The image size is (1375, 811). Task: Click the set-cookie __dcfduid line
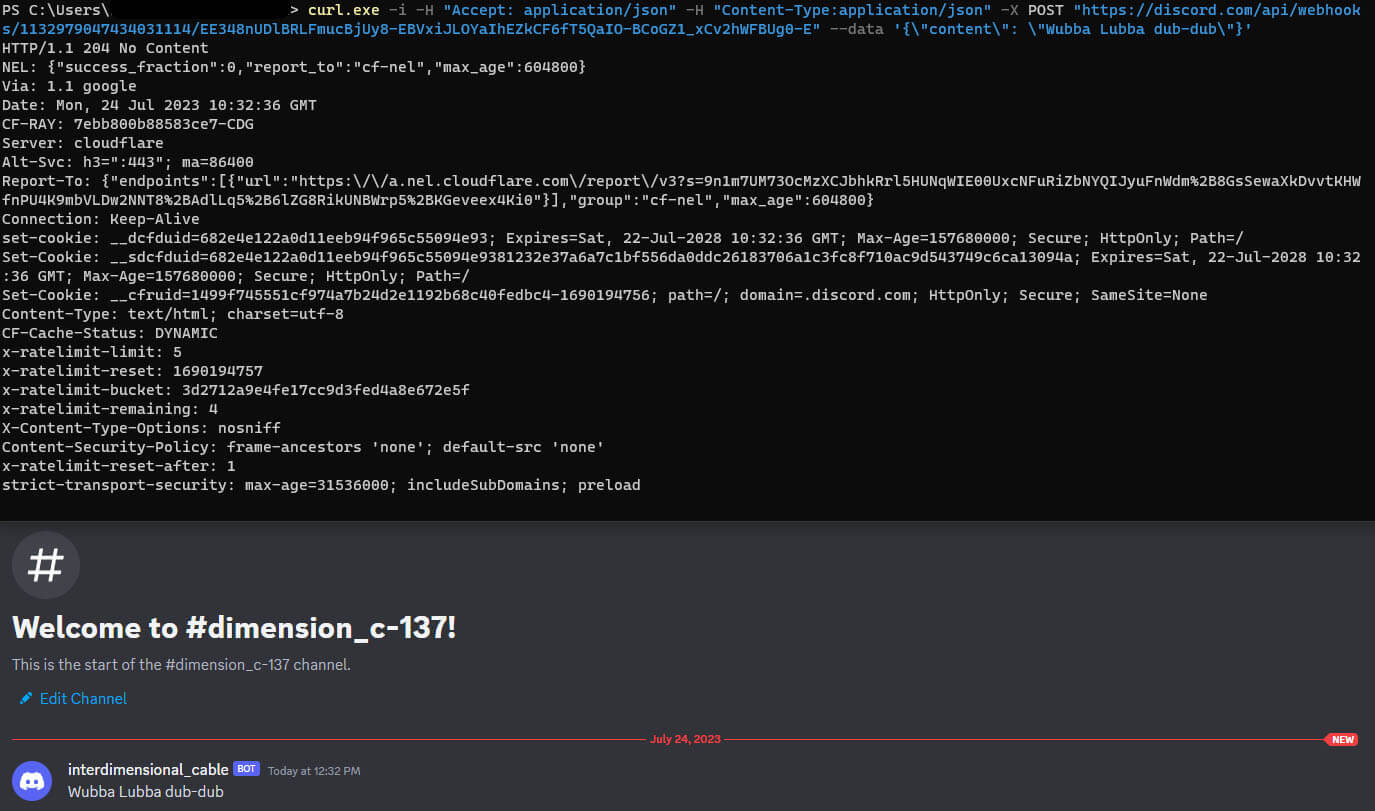pyautogui.click(x=623, y=238)
